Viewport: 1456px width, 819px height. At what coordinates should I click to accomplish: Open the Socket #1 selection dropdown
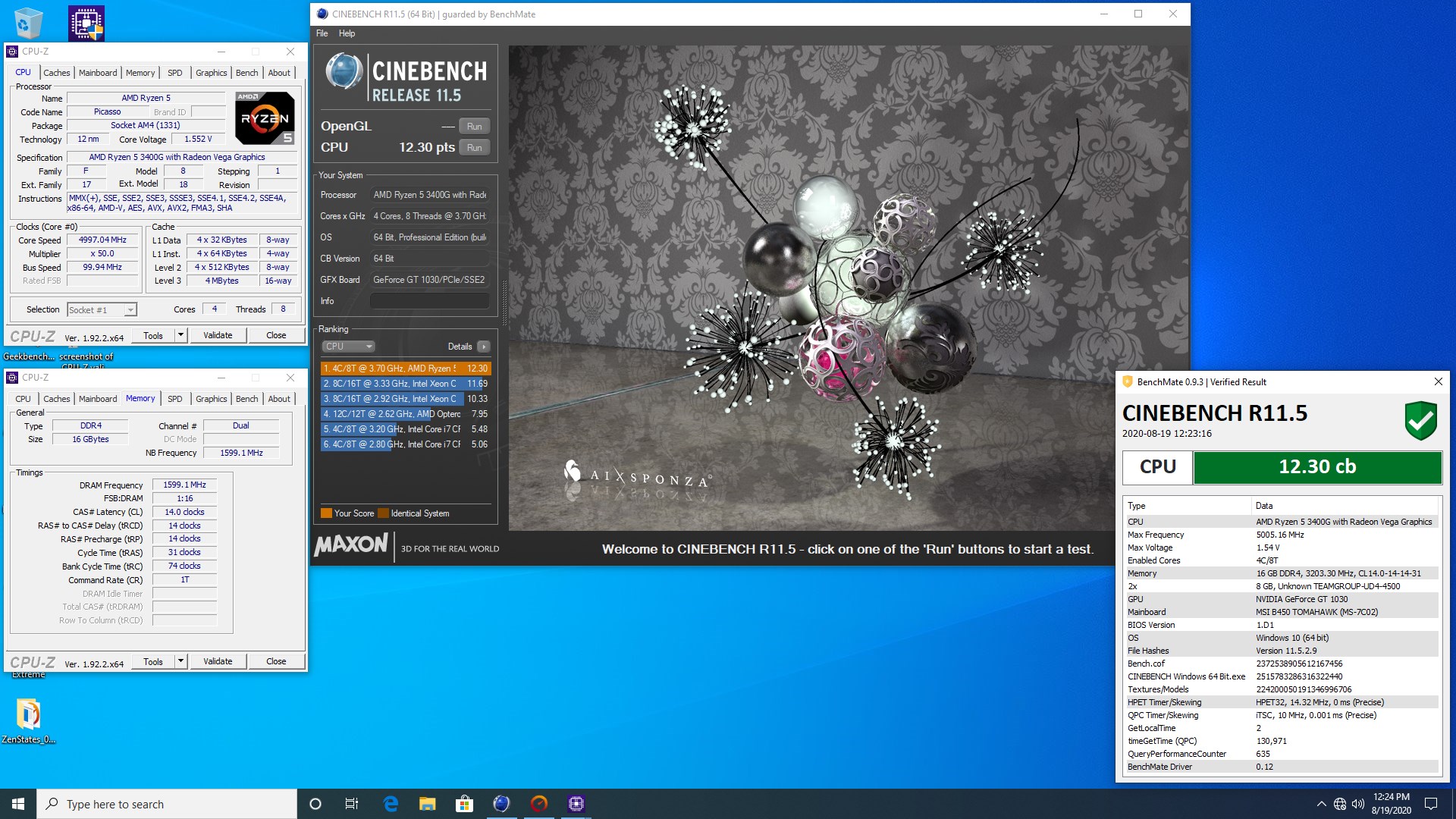coord(102,309)
